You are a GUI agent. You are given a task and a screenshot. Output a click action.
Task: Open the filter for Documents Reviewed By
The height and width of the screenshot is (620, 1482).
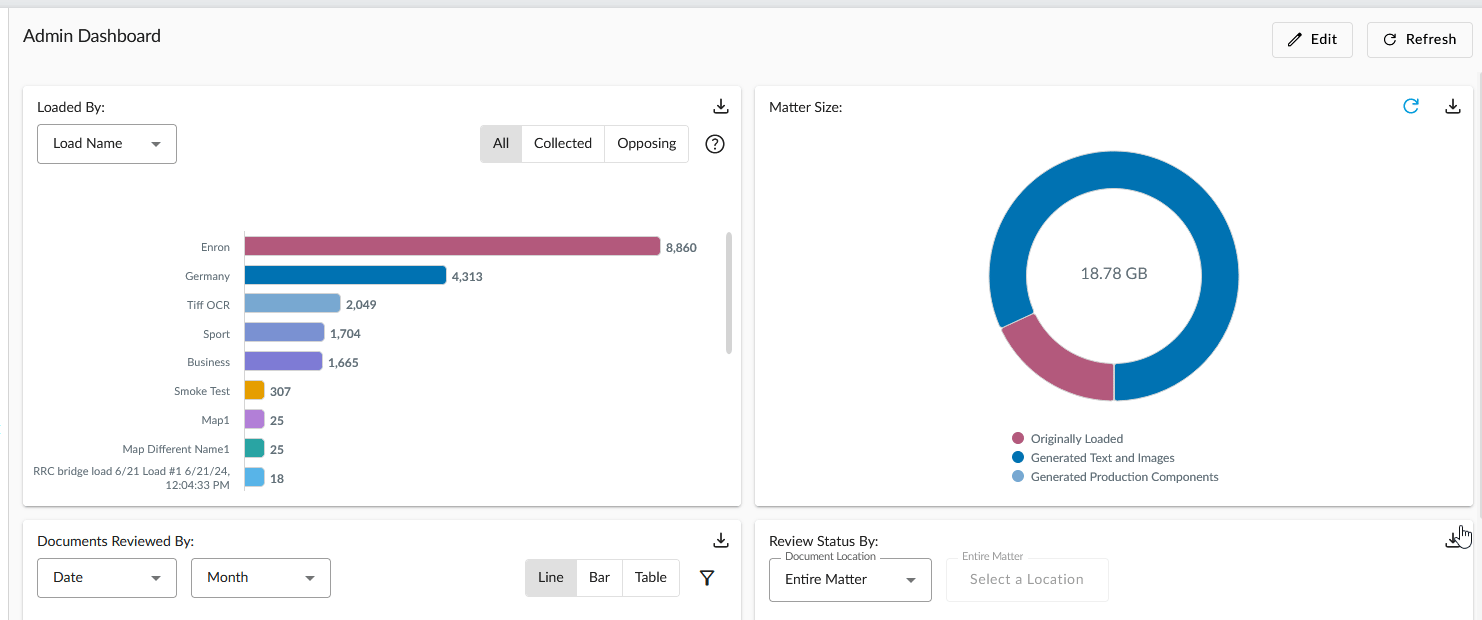click(707, 577)
